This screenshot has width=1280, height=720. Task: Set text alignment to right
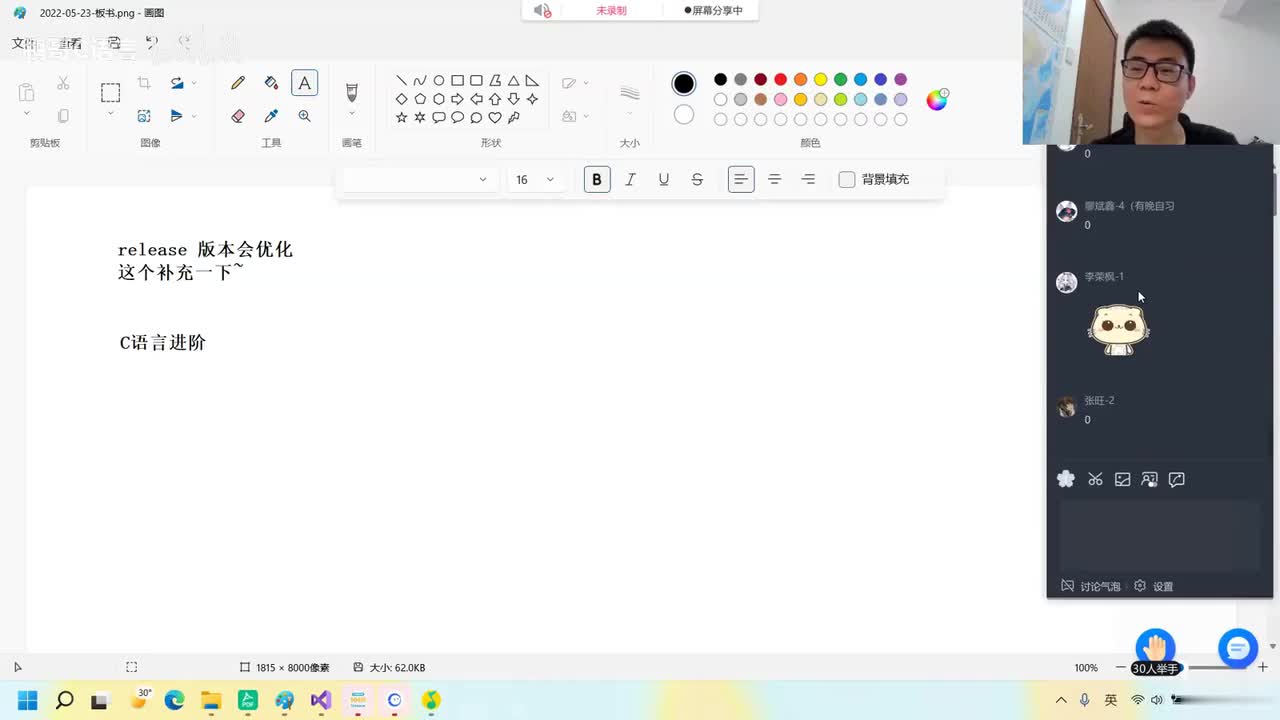(808, 179)
